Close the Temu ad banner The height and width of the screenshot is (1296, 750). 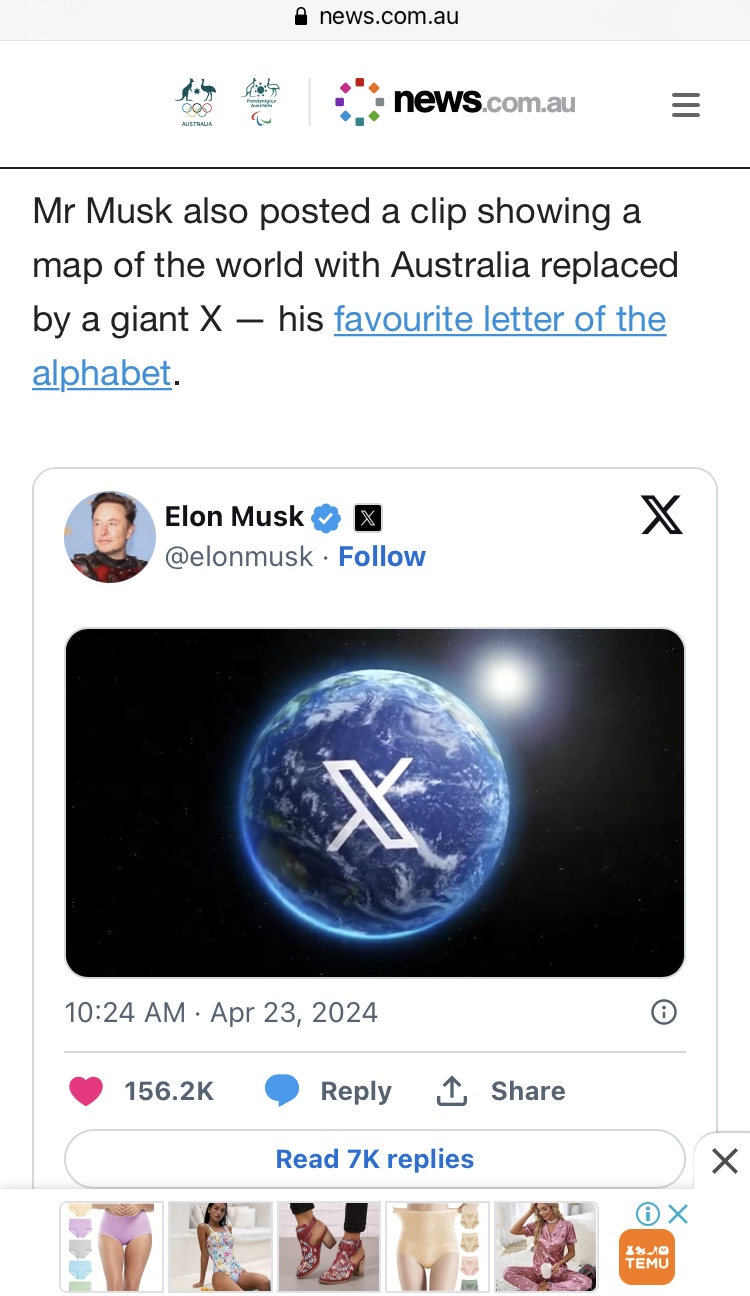678,1214
